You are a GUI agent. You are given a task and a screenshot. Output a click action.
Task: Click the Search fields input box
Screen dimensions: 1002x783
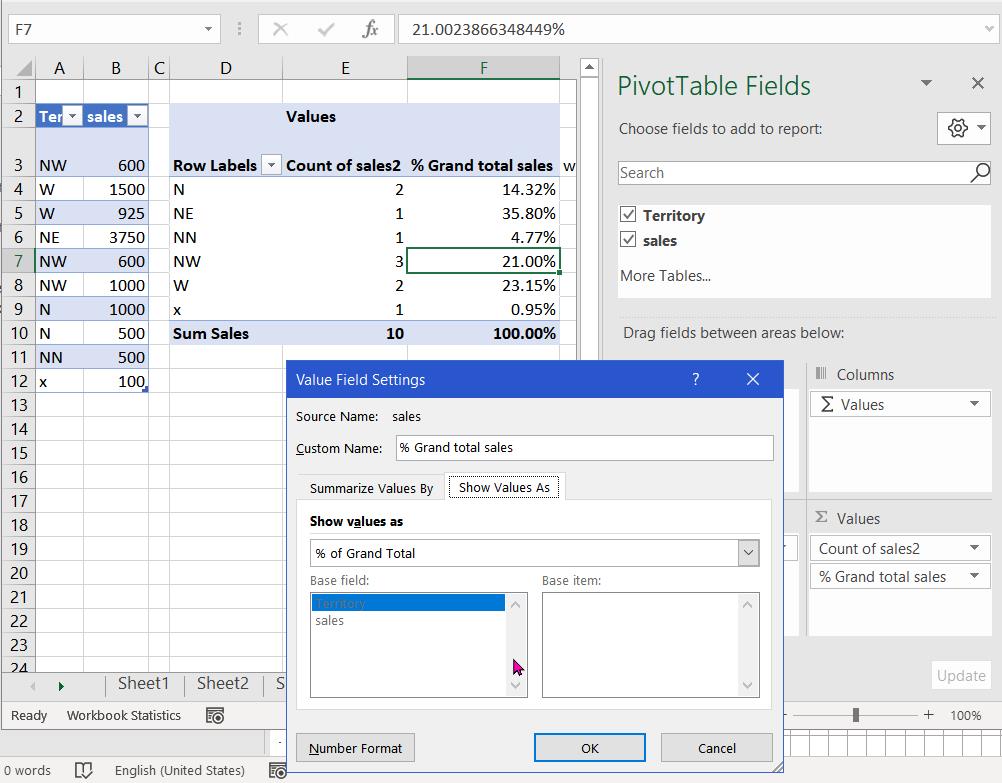point(792,173)
